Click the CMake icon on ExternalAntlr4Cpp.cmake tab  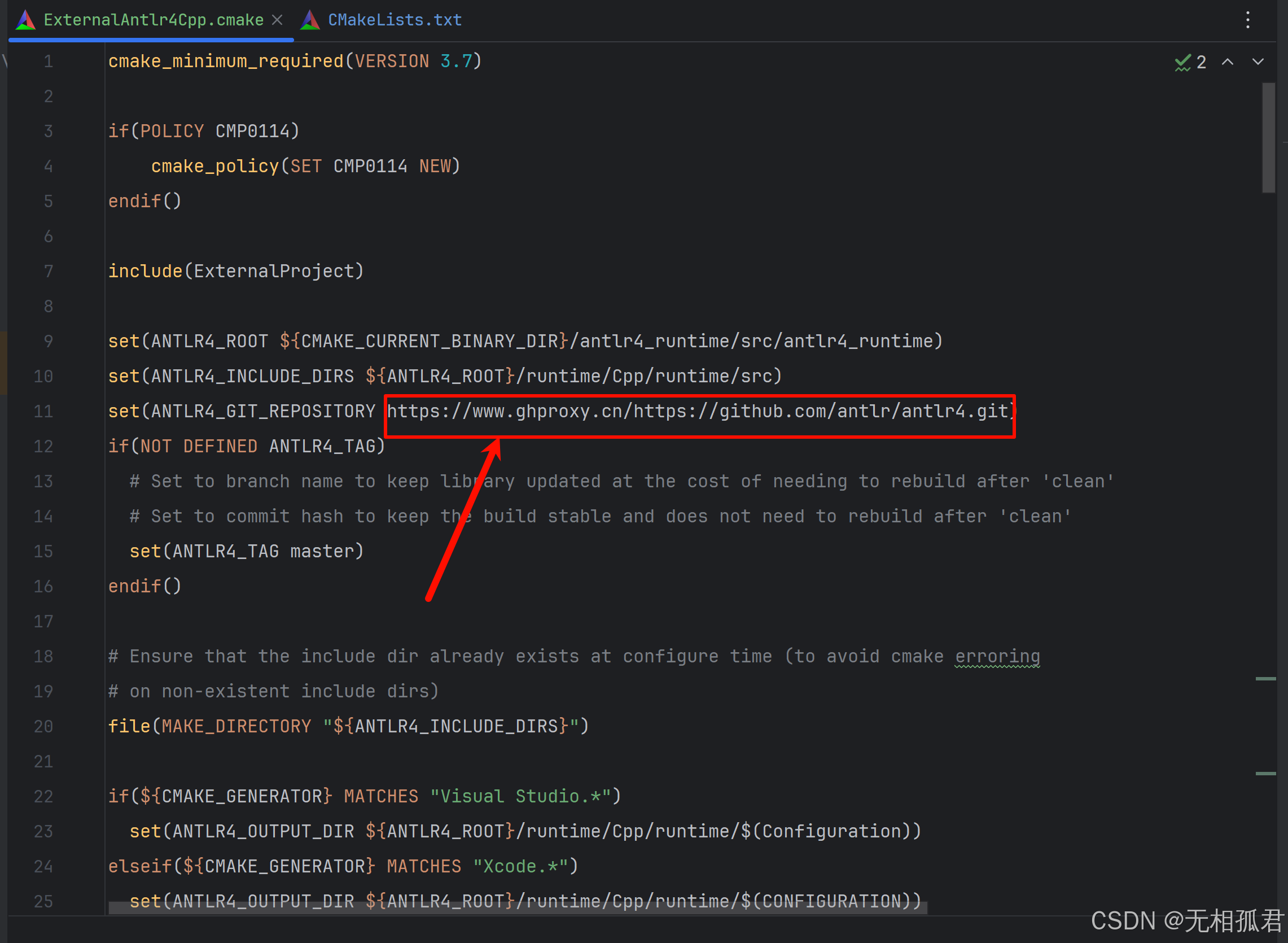25,19
